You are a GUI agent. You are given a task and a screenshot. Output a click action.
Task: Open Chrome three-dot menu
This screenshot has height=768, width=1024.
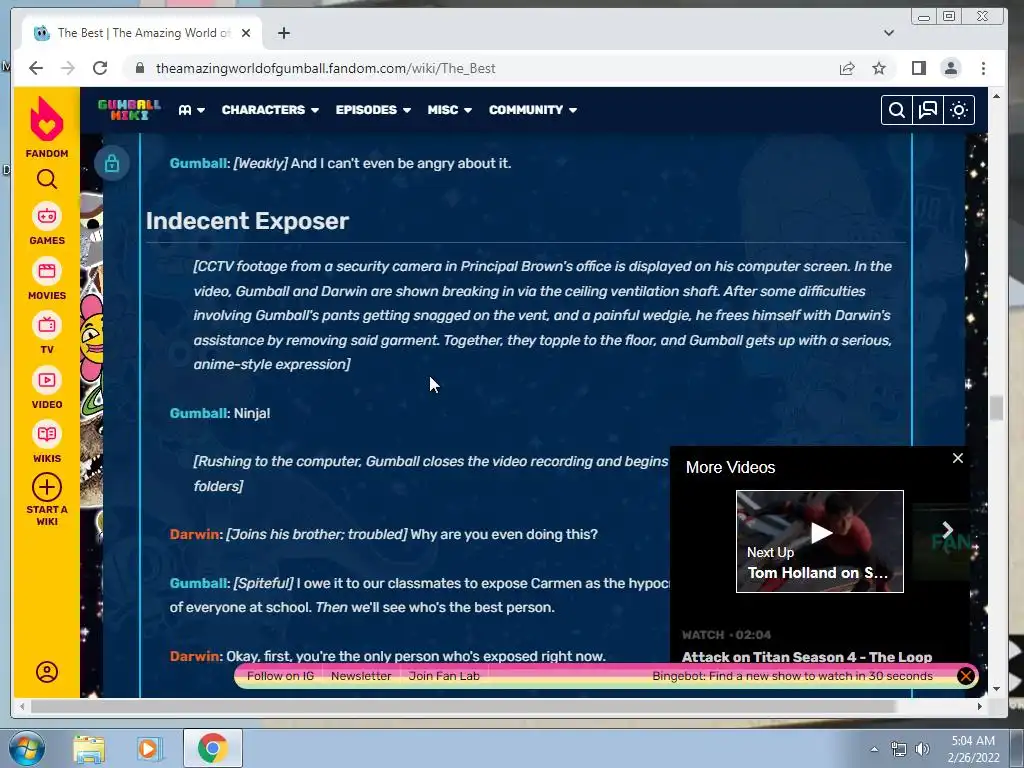click(984, 68)
